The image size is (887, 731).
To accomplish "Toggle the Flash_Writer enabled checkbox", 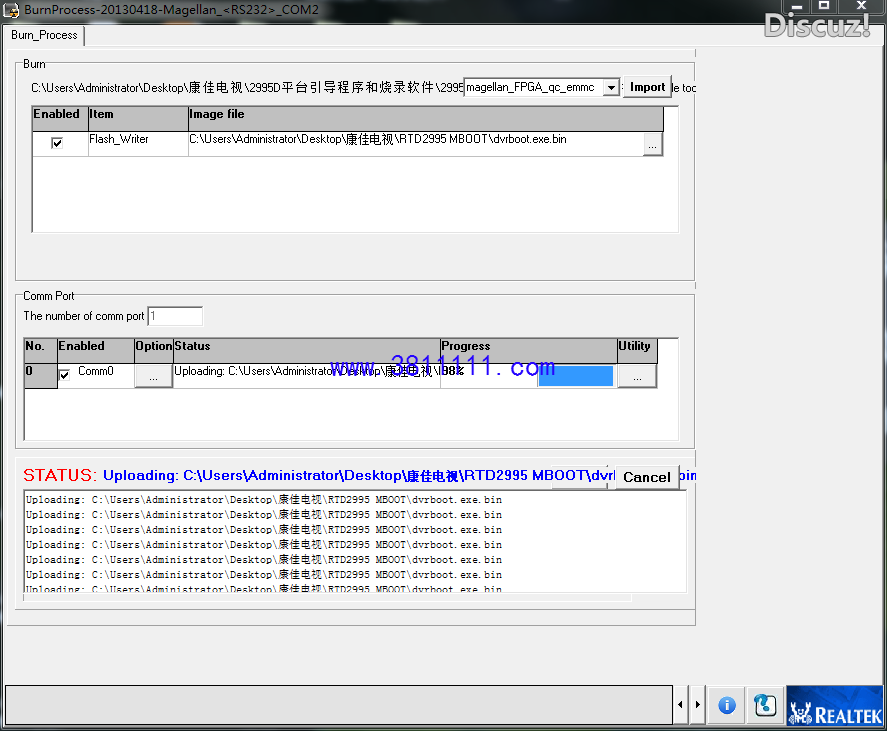I will [57, 143].
